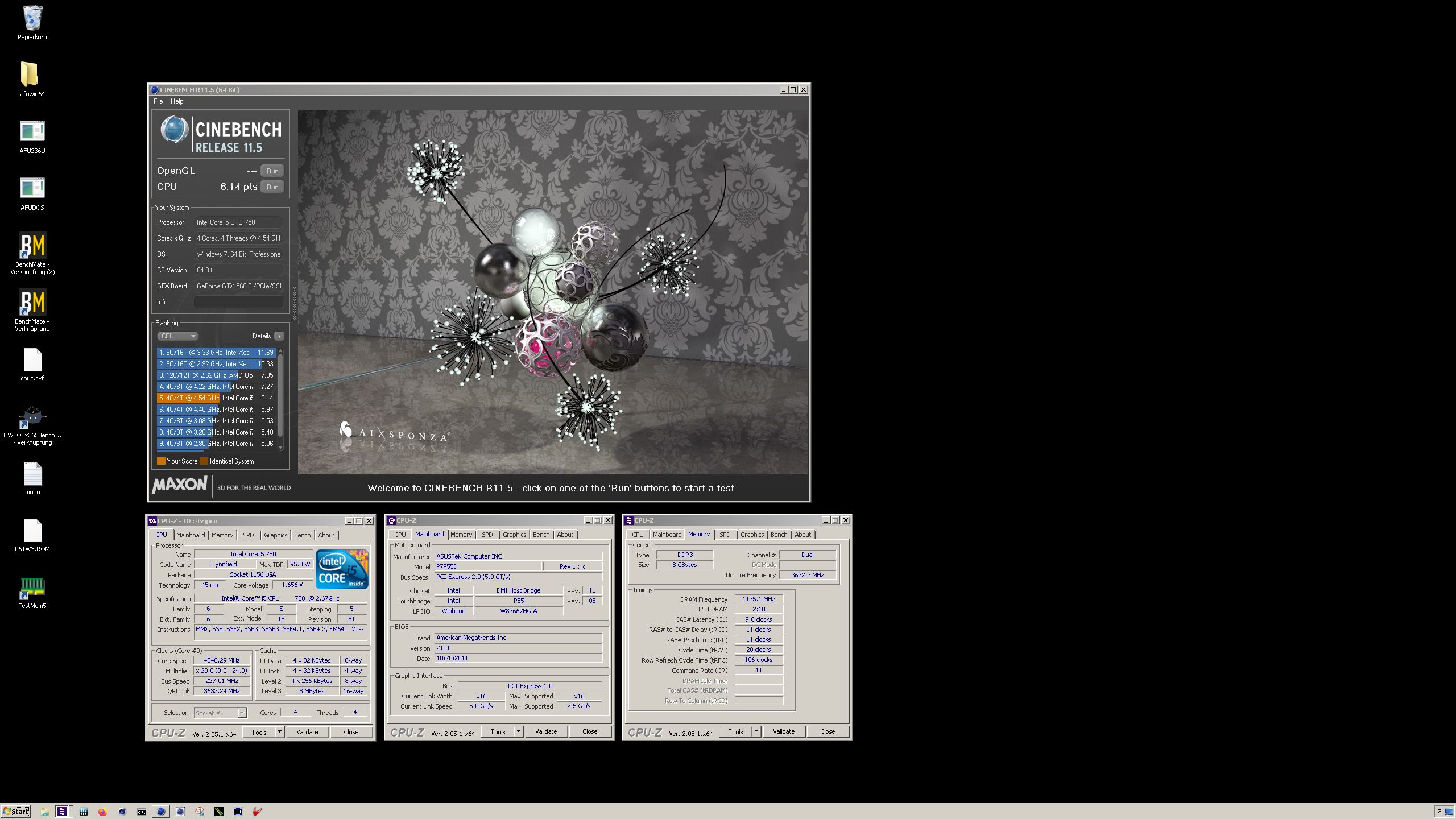Screen dimensions: 1456x819
Task: Open Tools dropdown arrow in Mainboard CPU-Z
Action: point(519,731)
